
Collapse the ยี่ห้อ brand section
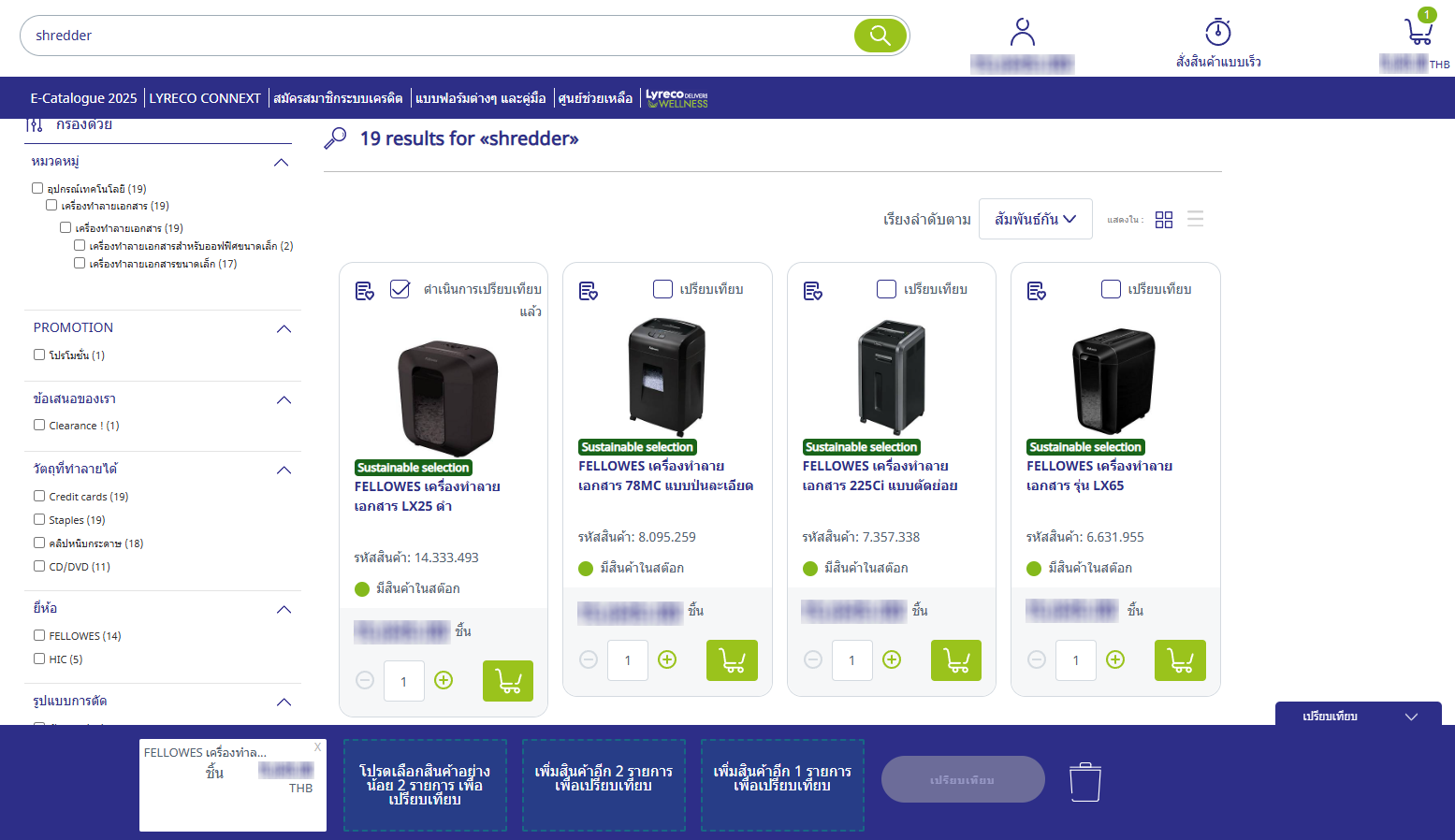click(284, 610)
